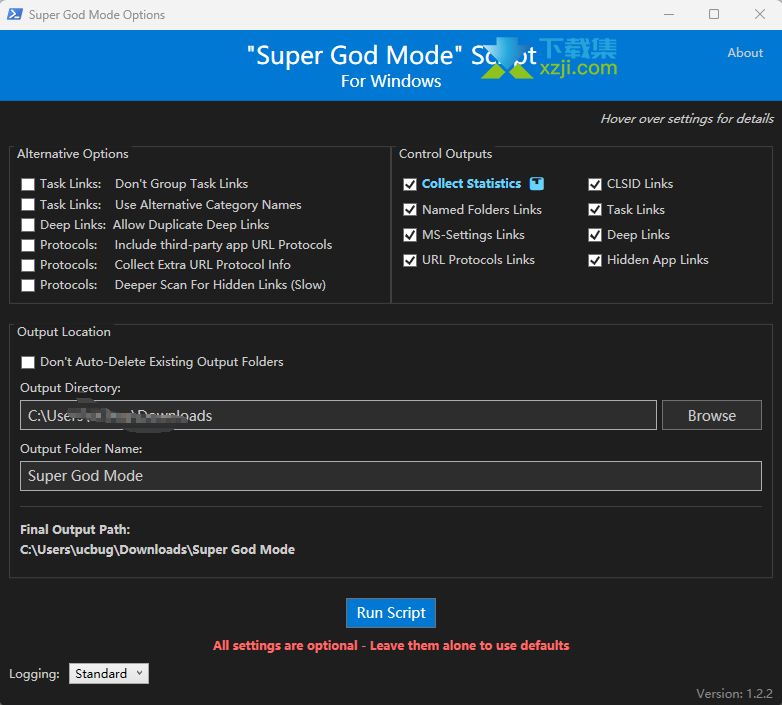This screenshot has width=782, height=705.
Task: Check Allow Duplicate Deep Links
Action: point(28,225)
